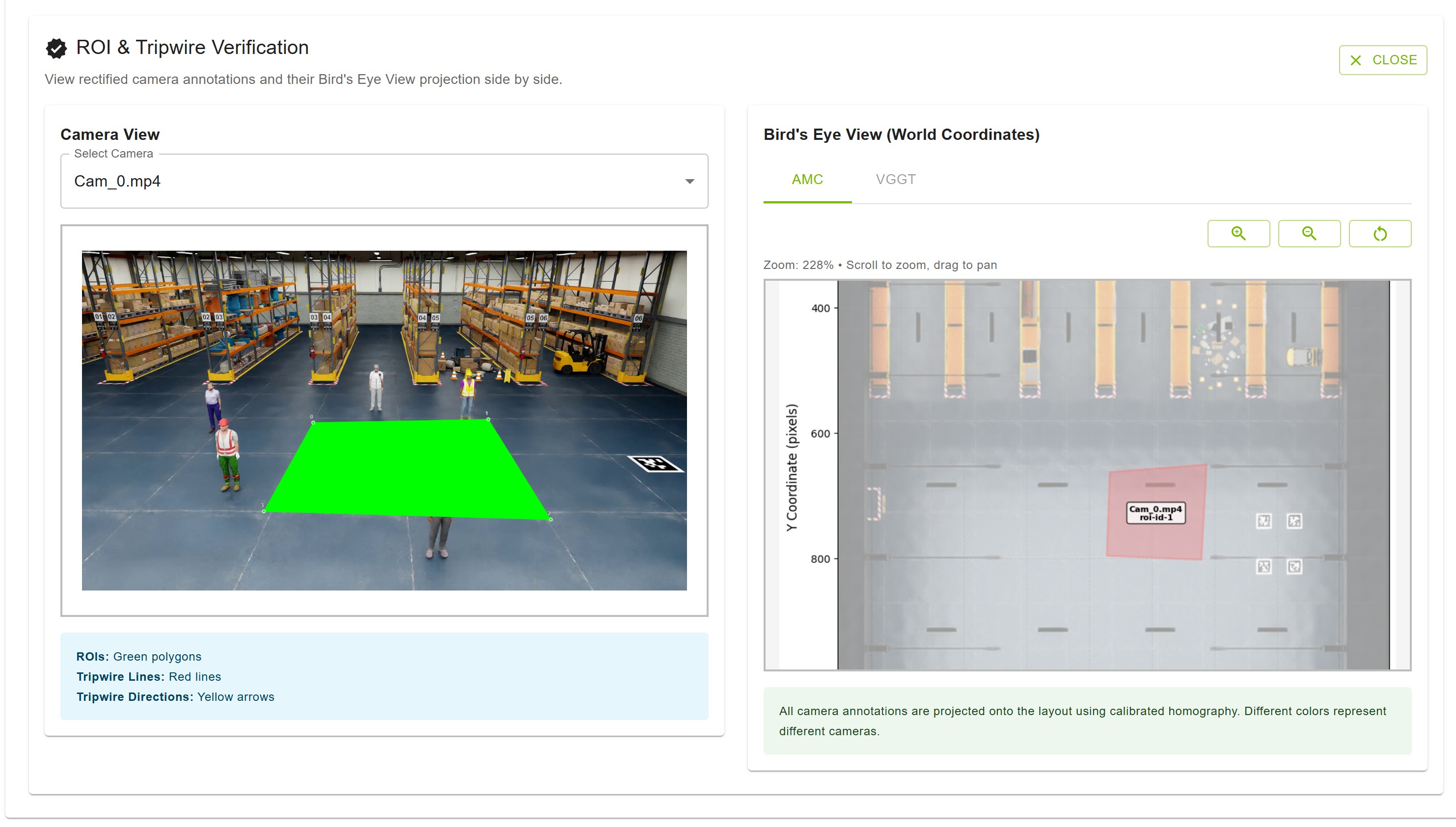Click ROI vertex 1 at polygon's top-right corner
Viewport: 1456px width, 827px height.
click(488, 419)
